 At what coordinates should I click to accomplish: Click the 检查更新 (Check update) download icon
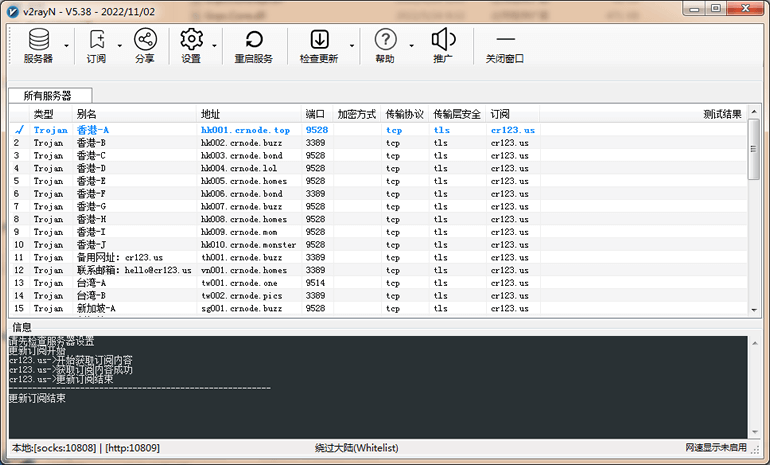click(320, 39)
